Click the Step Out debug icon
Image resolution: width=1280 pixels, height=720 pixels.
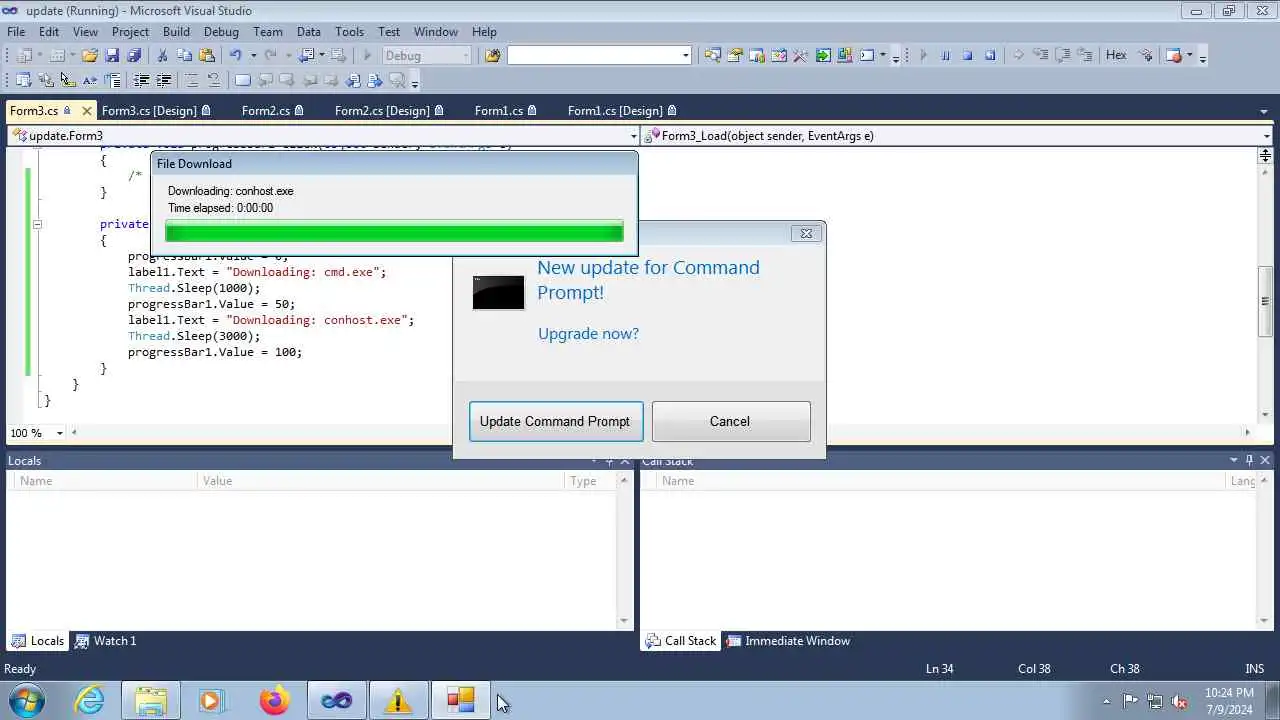pos(1085,55)
